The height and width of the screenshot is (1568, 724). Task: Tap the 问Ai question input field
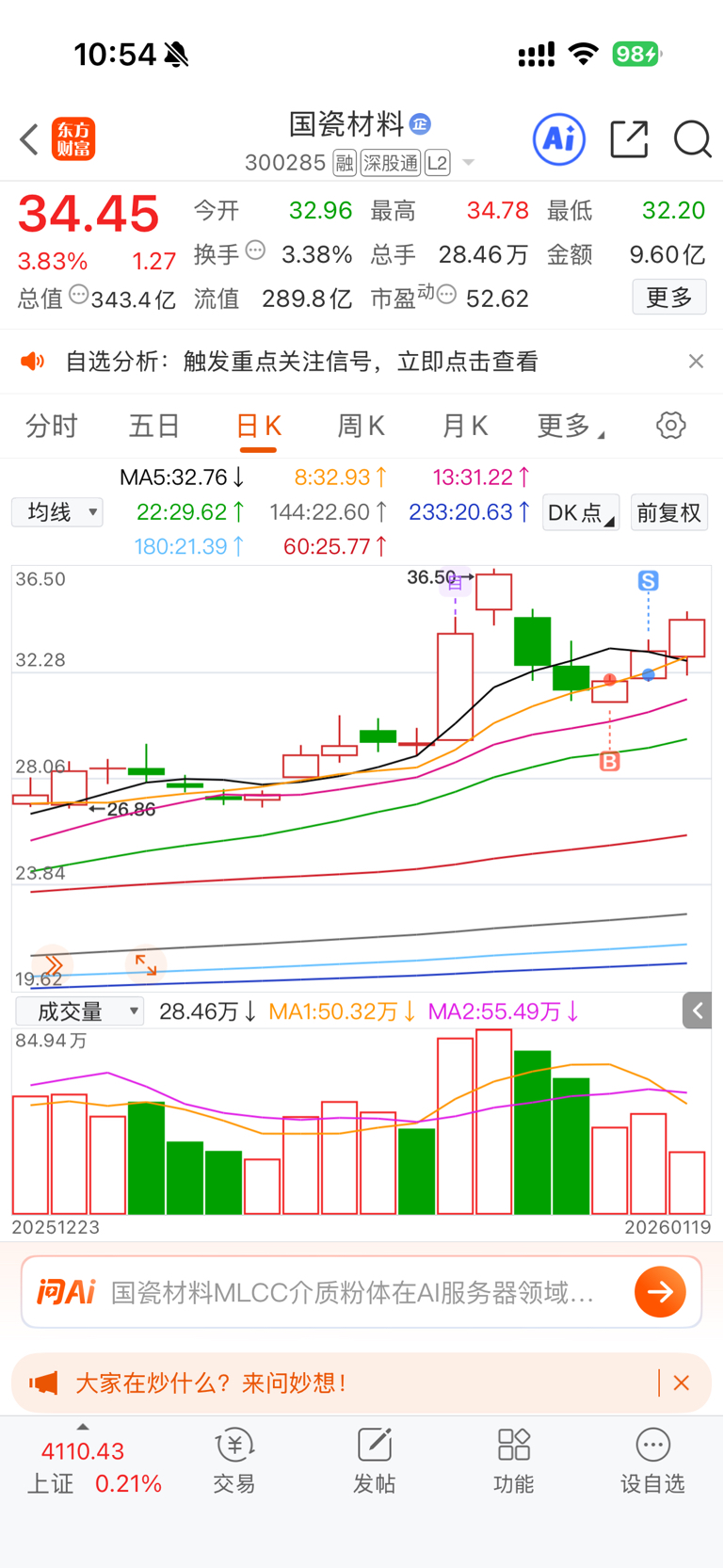pyautogui.click(x=353, y=1292)
